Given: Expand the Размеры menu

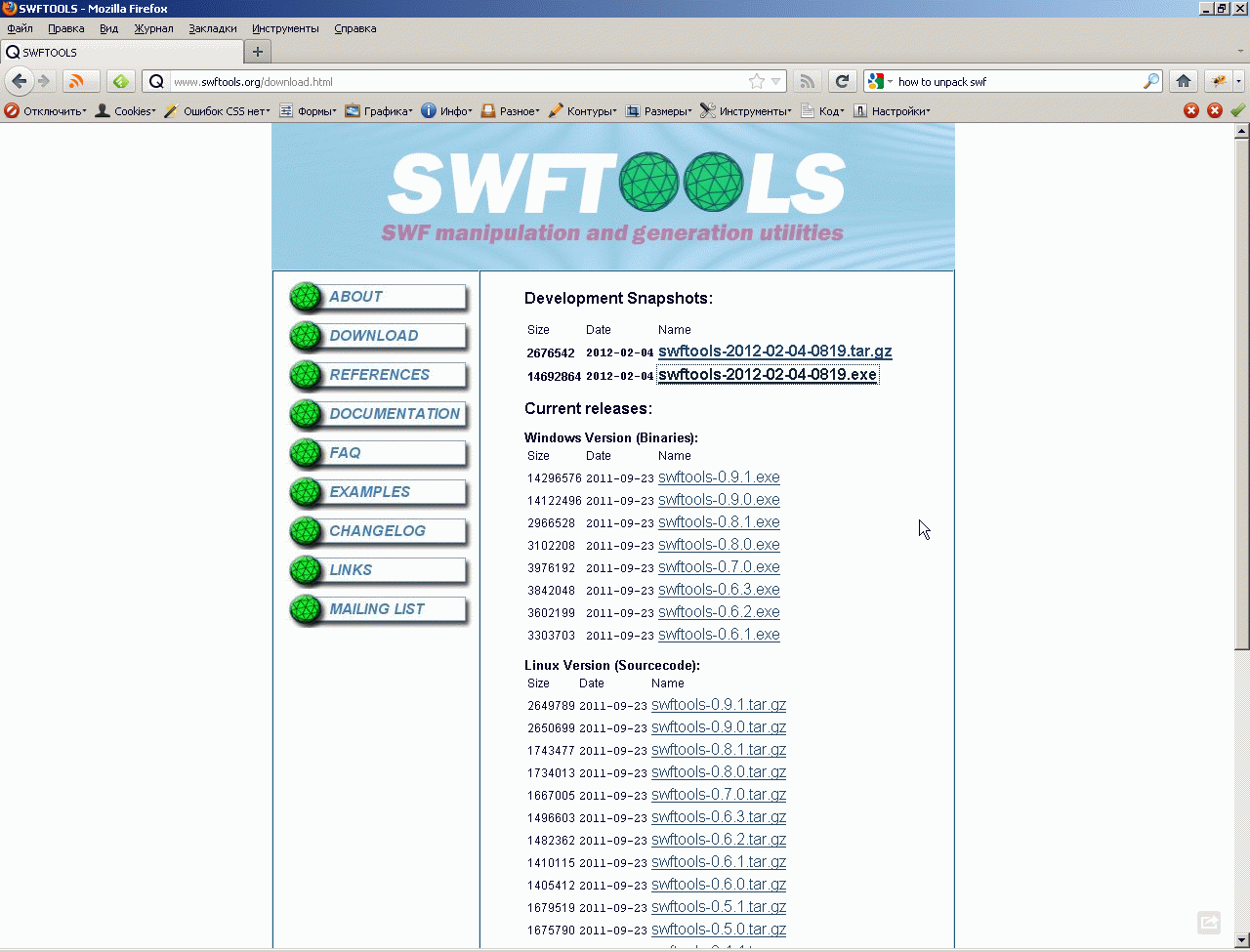Looking at the screenshot, I should [x=659, y=111].
